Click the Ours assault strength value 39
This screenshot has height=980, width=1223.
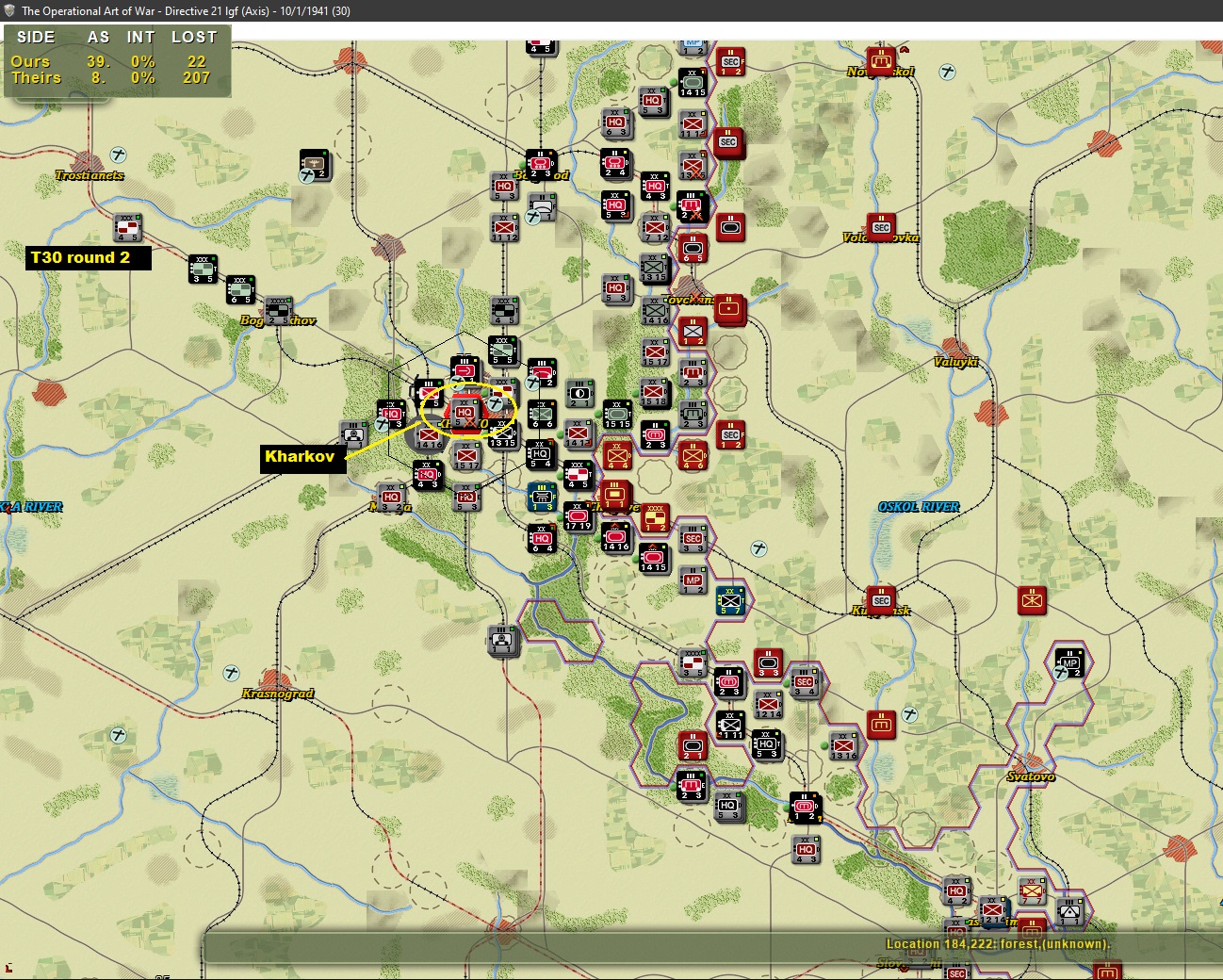pos(99,61)
